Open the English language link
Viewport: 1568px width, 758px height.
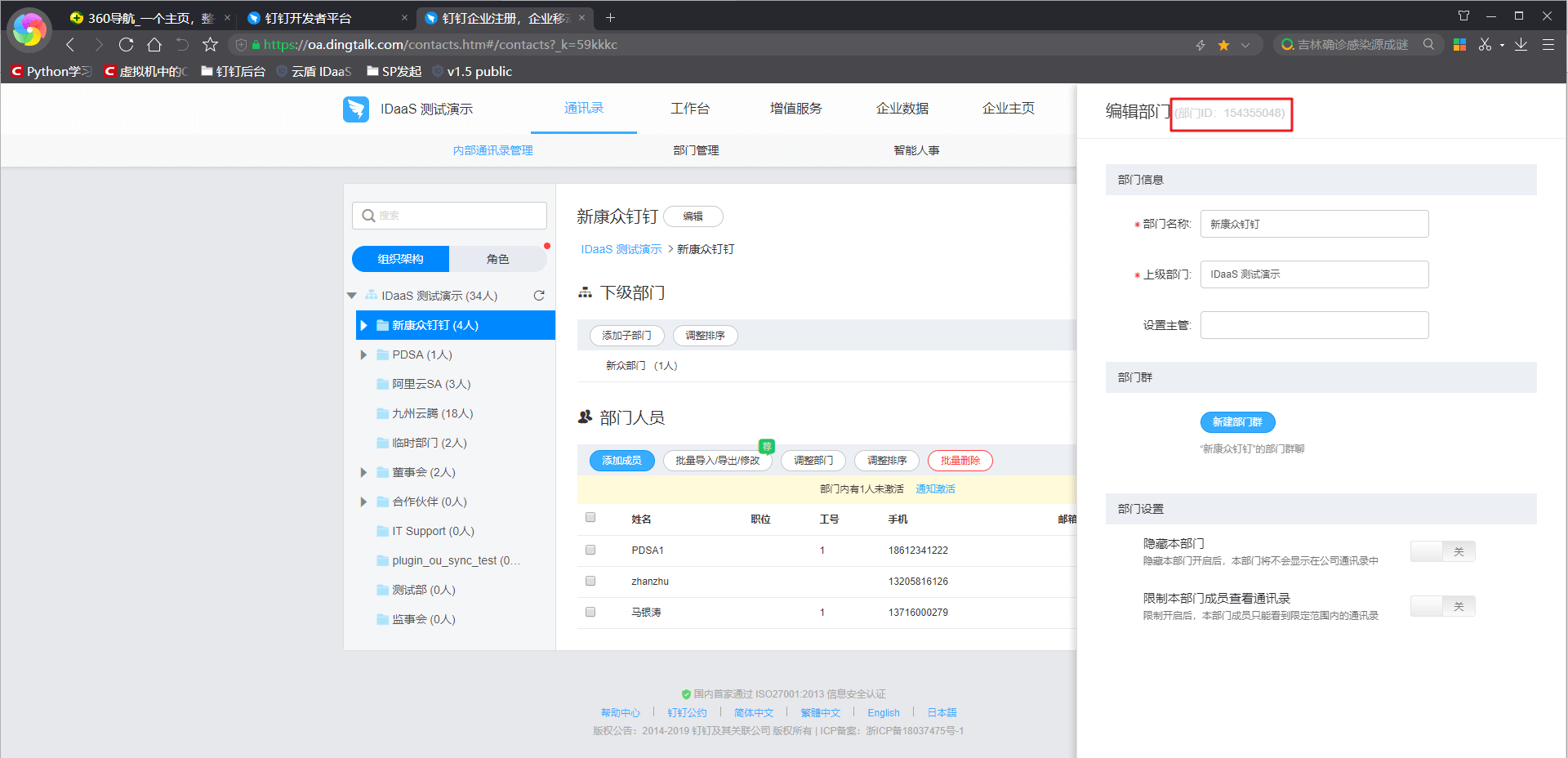tap(884, 713)
